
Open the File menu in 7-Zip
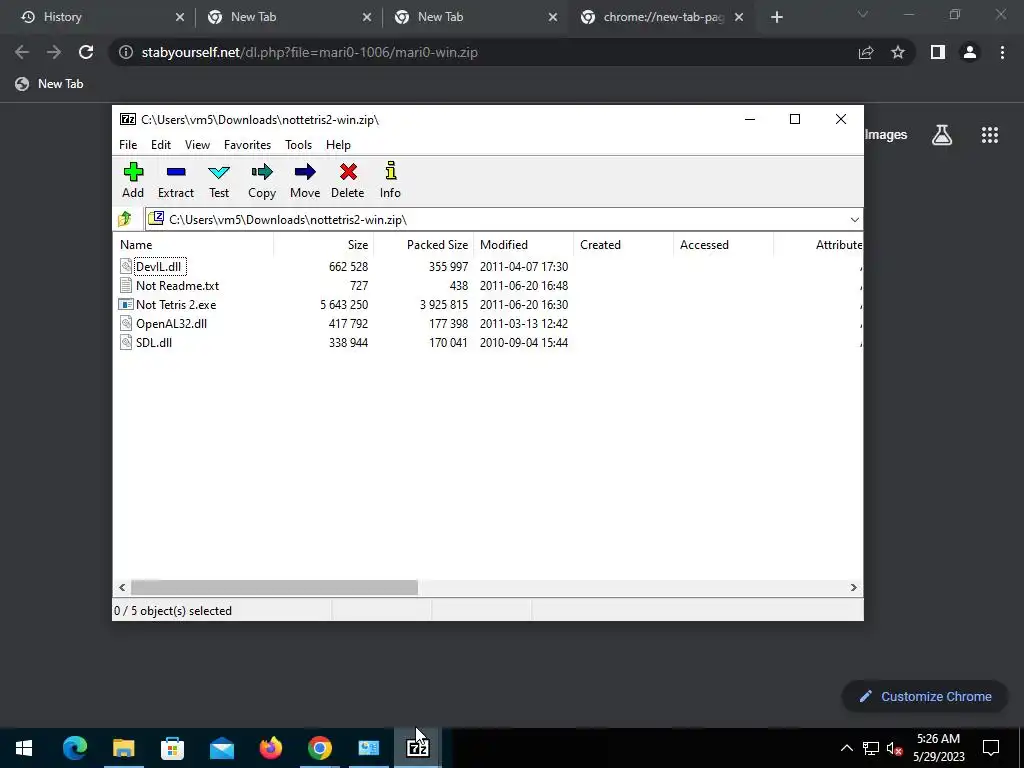[x=128, y=145]
